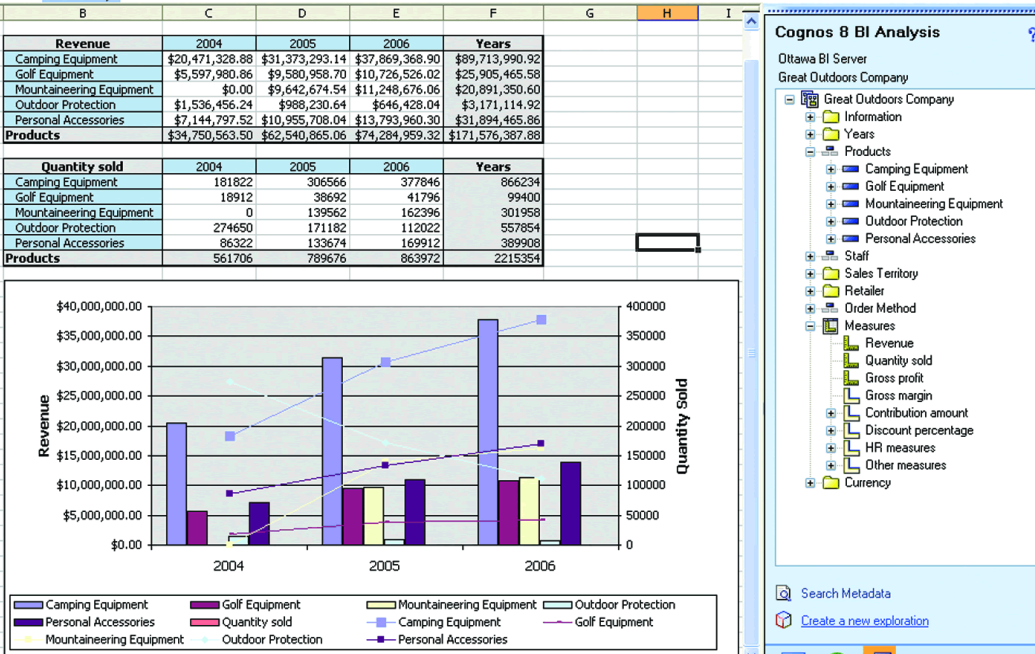Click the 2006 Camping Equipment revenue bar
This screenshot has height=654, width=1035.
click(x=488, y=432)
